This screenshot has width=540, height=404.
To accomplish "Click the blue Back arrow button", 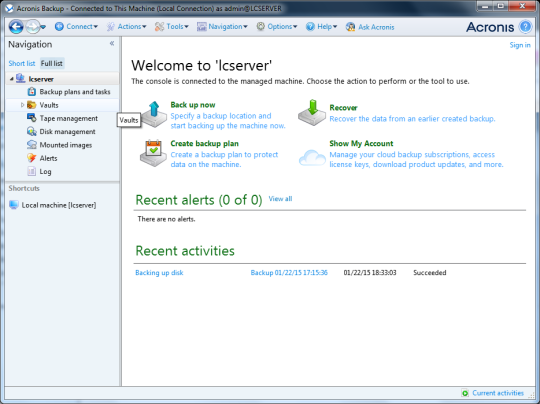I will [16, 27].
